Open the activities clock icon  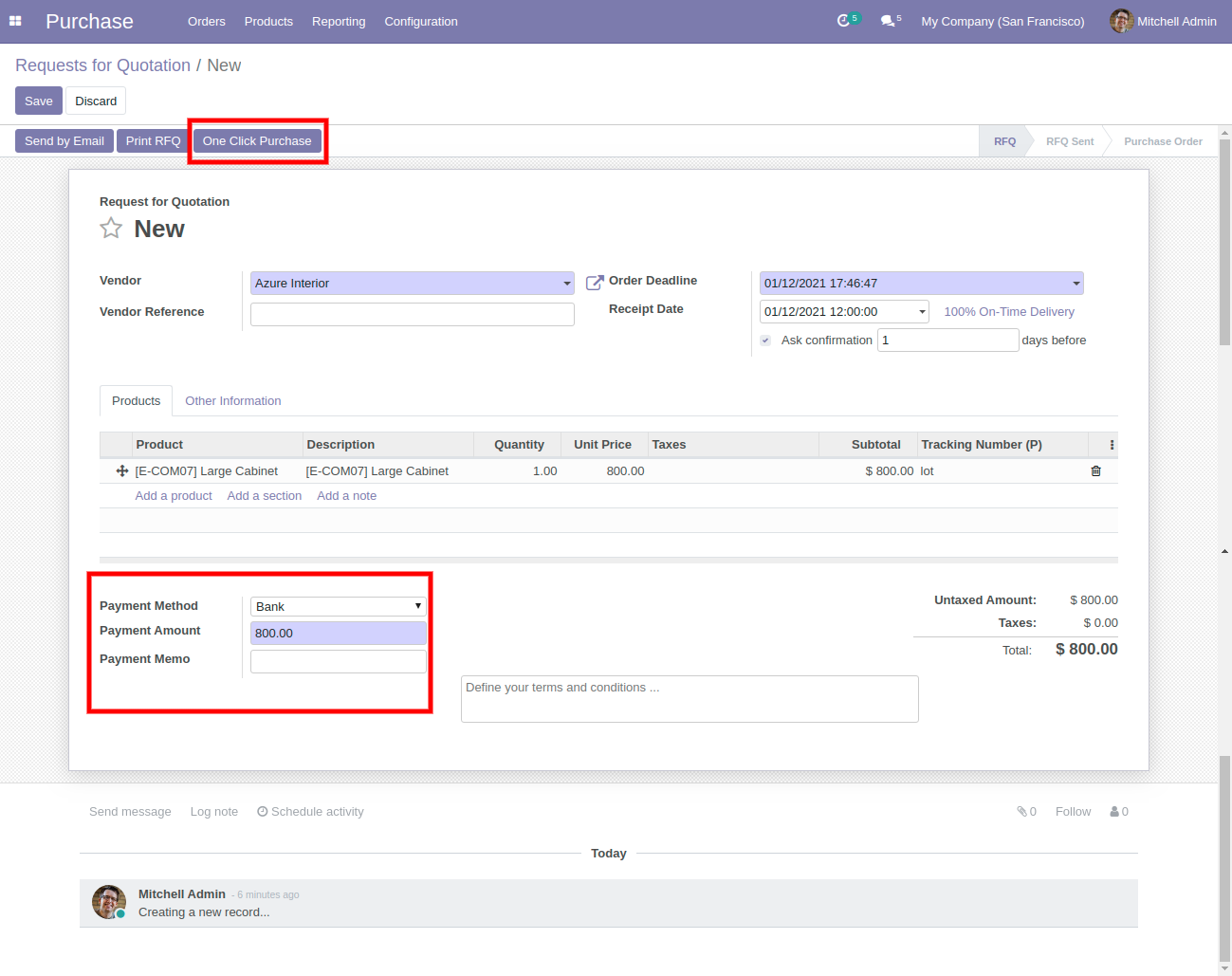click(843, 21)
